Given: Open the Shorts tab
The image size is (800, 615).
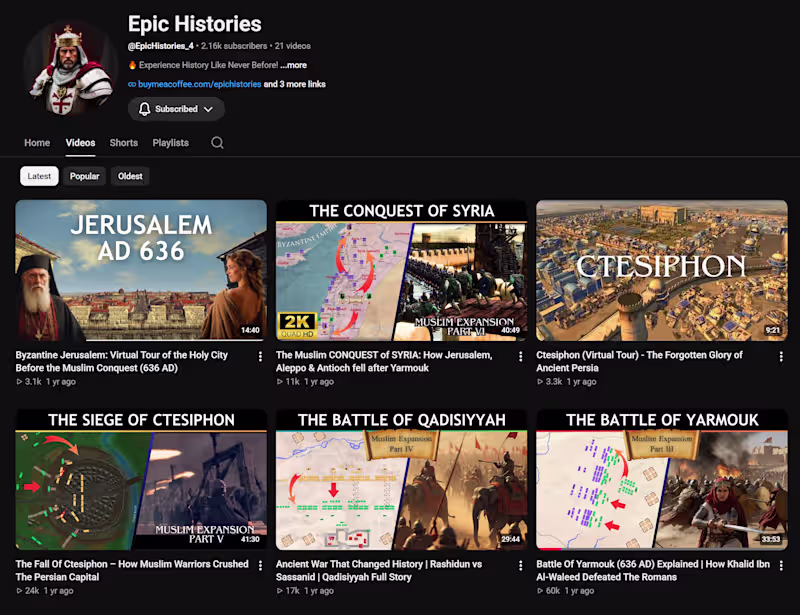Looking at the screenshot, I should coord(123,143).
